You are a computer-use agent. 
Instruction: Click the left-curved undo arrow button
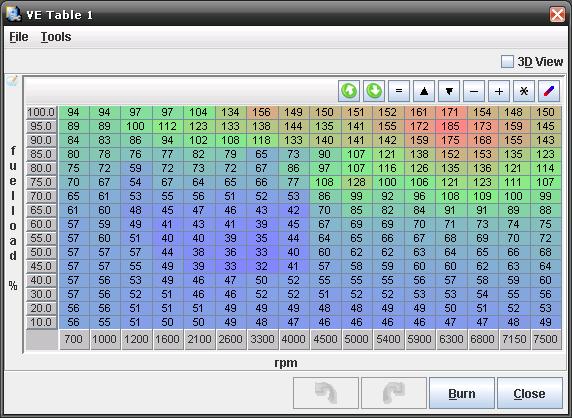pos(326,393)
